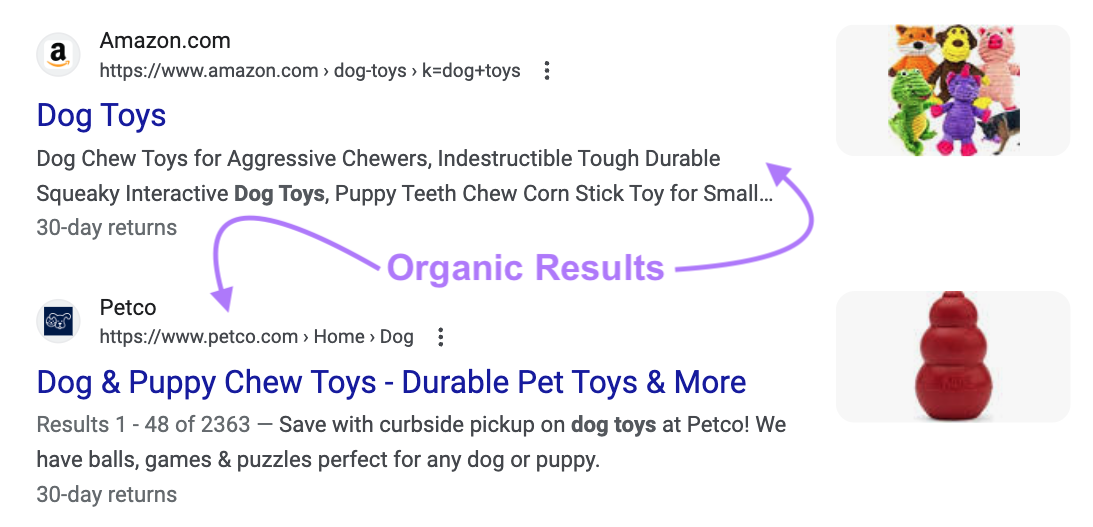Screen dimensions: 1093x527
Task: Click "30-day returns" under the Petco result
Action: tap(106, 494)
